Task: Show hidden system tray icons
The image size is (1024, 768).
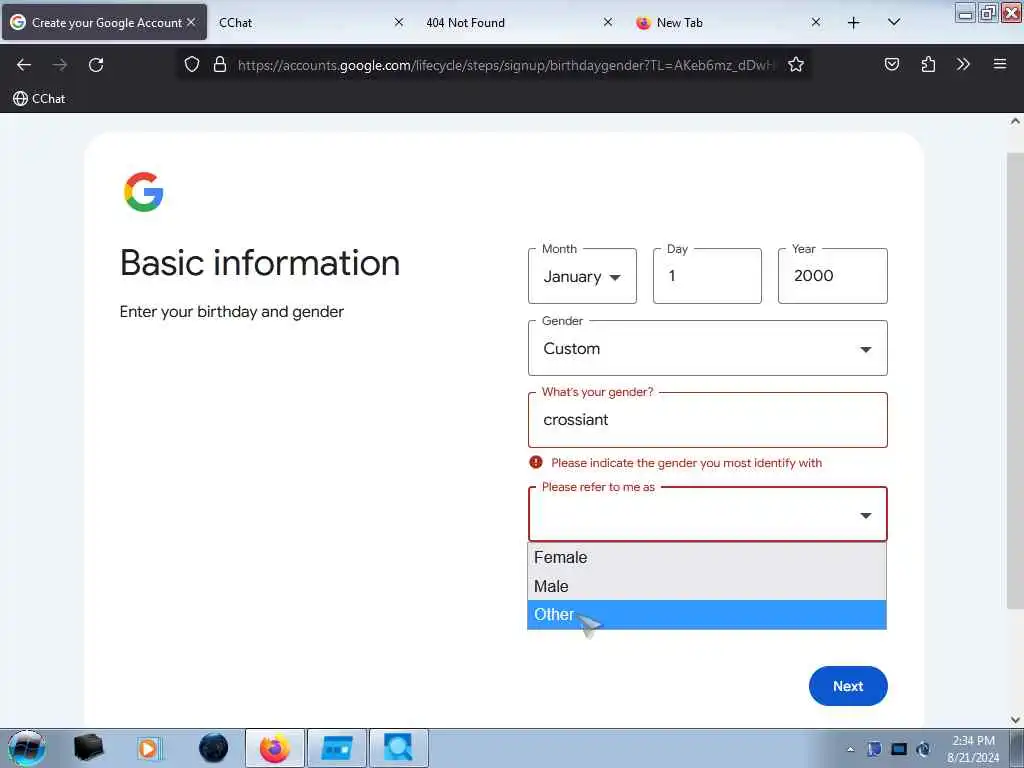Action: (x=850, y=749)
